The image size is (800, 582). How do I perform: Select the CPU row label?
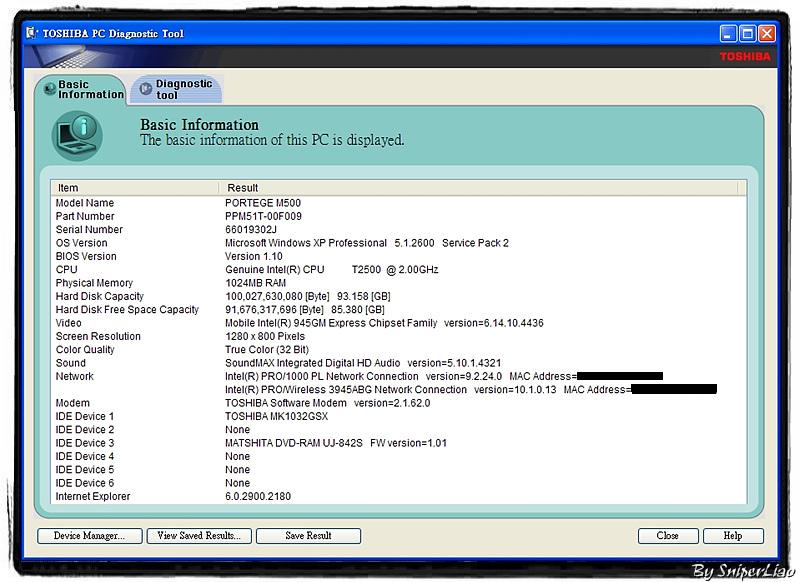(67, 269)
